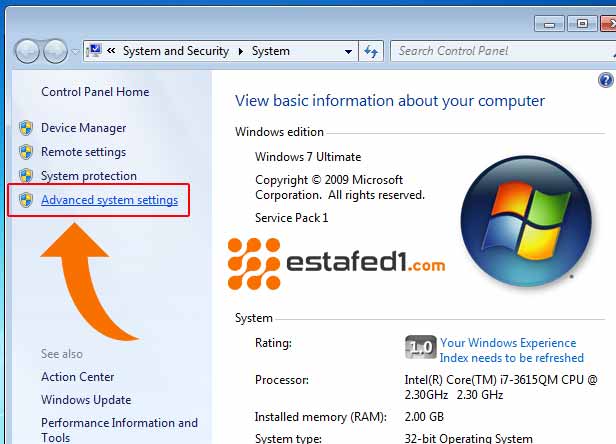Select the System breadcrumb in the address bar

tap(271, 51)
